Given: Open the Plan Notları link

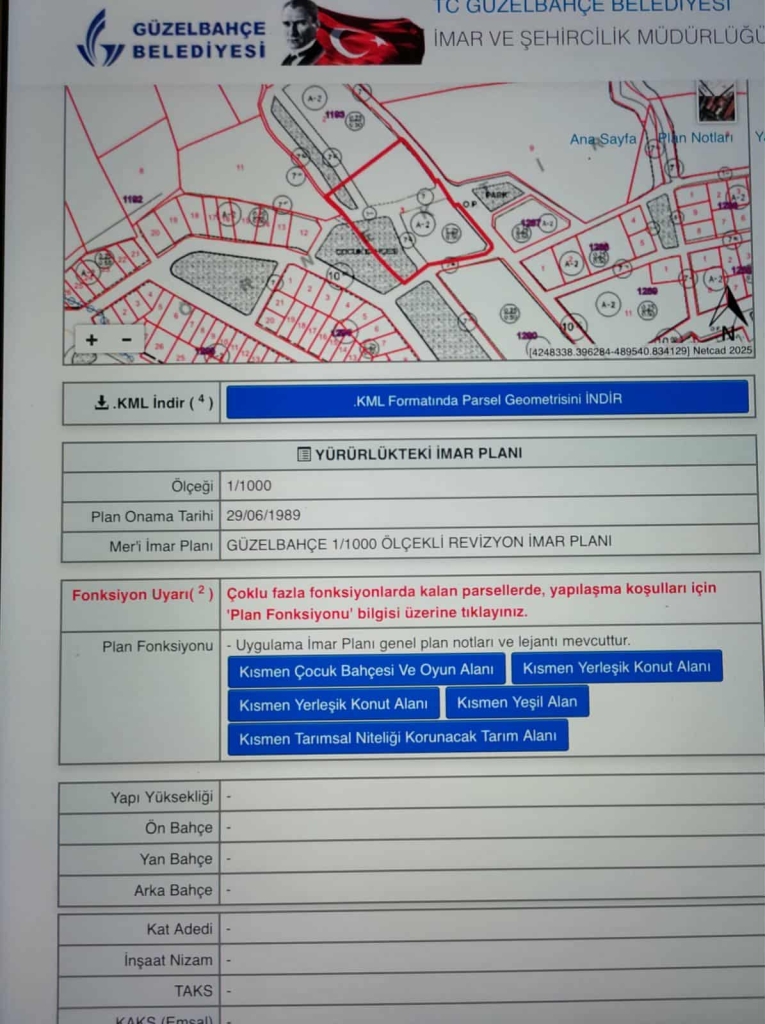Looking at the screenshot, I should coord(695,138).
